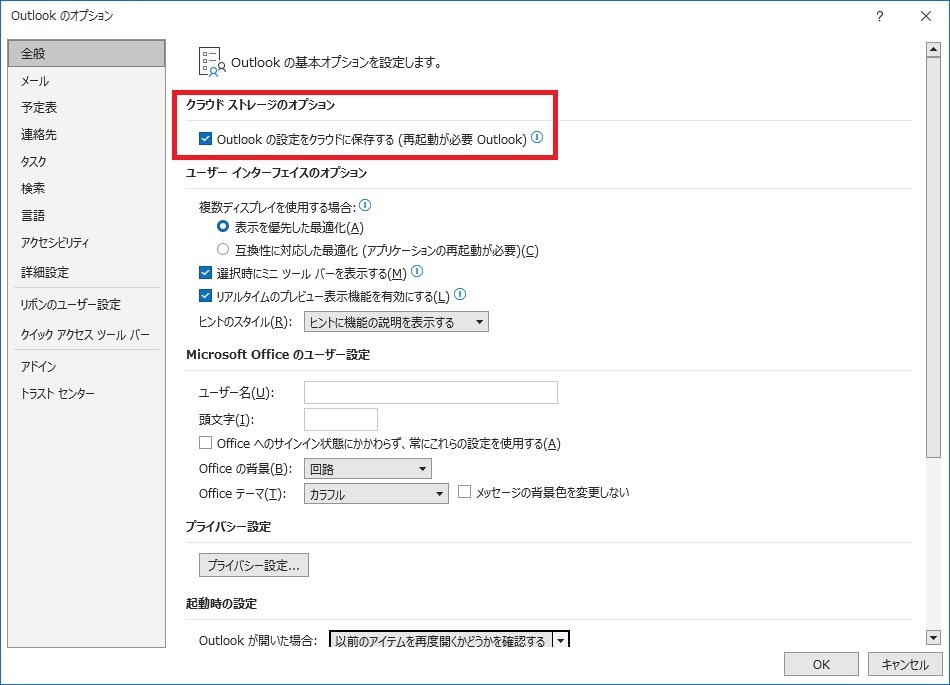Click info icon beside cloud settings checkbox

click(537, 137)
